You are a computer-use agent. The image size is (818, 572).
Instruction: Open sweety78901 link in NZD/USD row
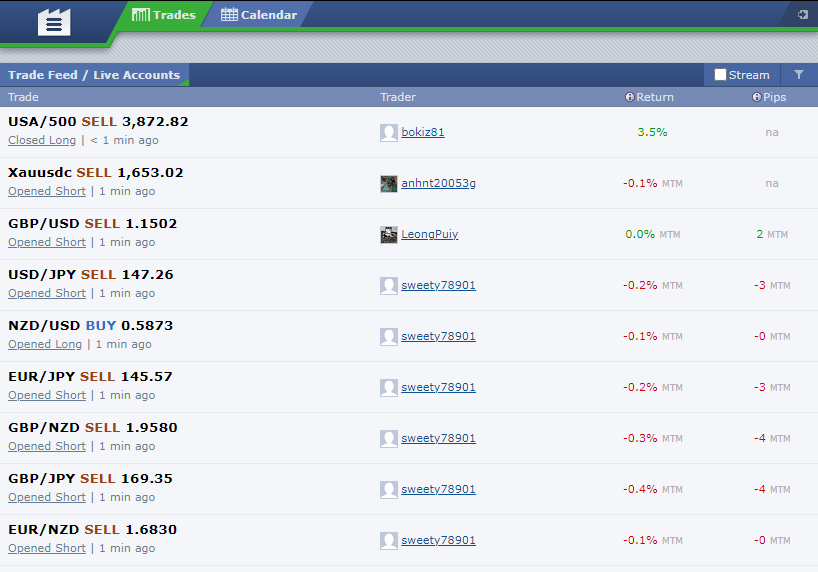(438, 336)
